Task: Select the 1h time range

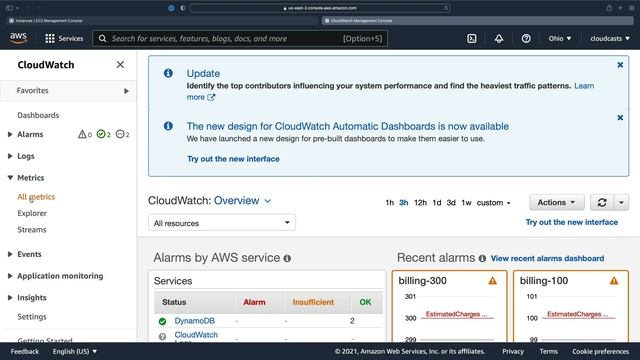Action: pos(389,202)
